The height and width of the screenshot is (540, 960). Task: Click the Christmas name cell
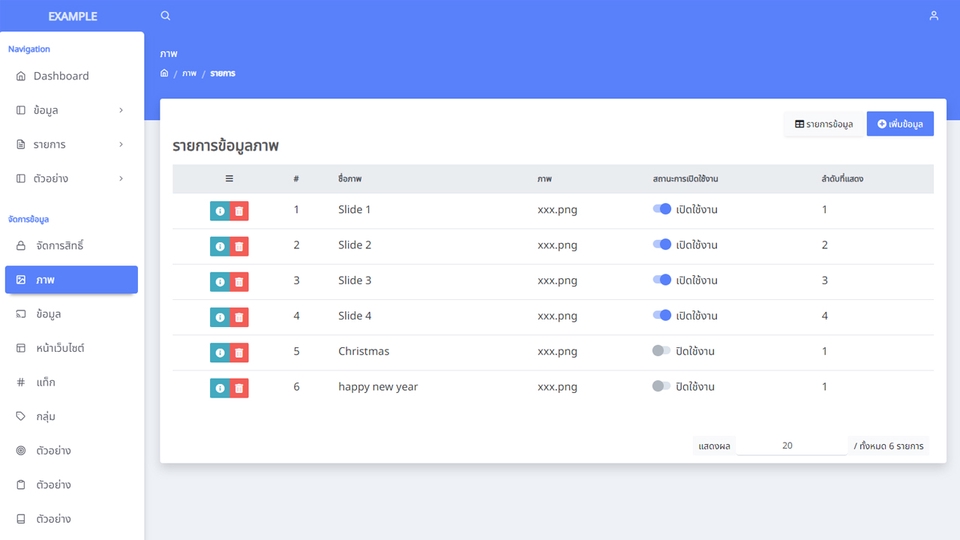364,351
